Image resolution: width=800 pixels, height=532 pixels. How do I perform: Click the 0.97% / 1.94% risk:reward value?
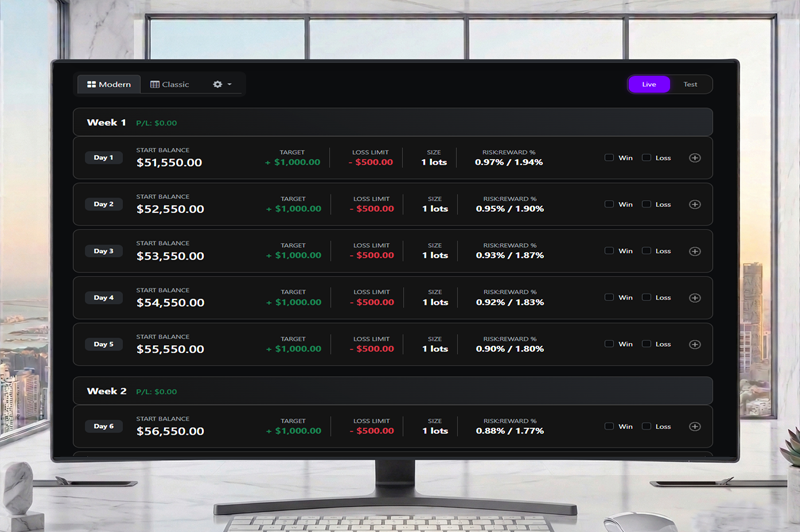(509, 162)
